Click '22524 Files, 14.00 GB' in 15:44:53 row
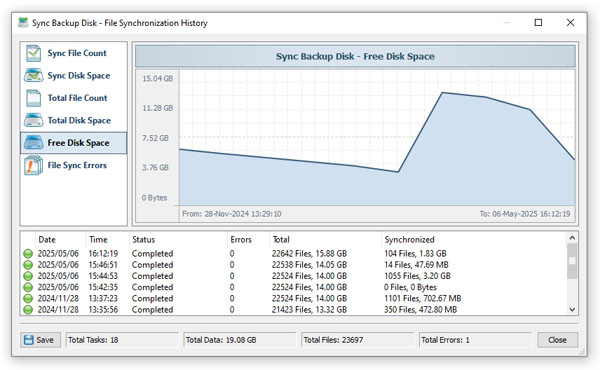This screenshot has width=600, height=370. (309, 276)
